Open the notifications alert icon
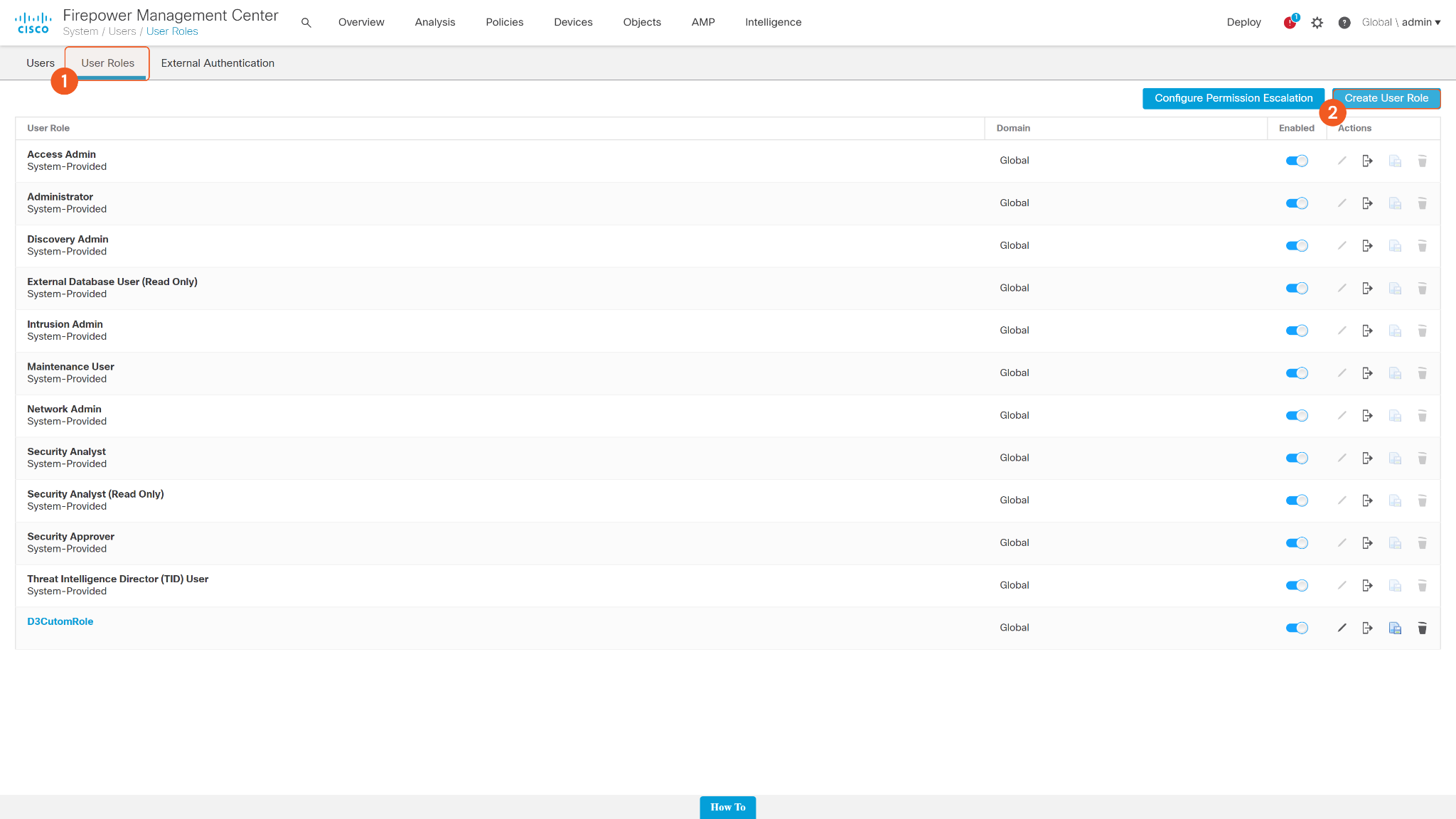 pyautogui.click(x=1290, y=23)
